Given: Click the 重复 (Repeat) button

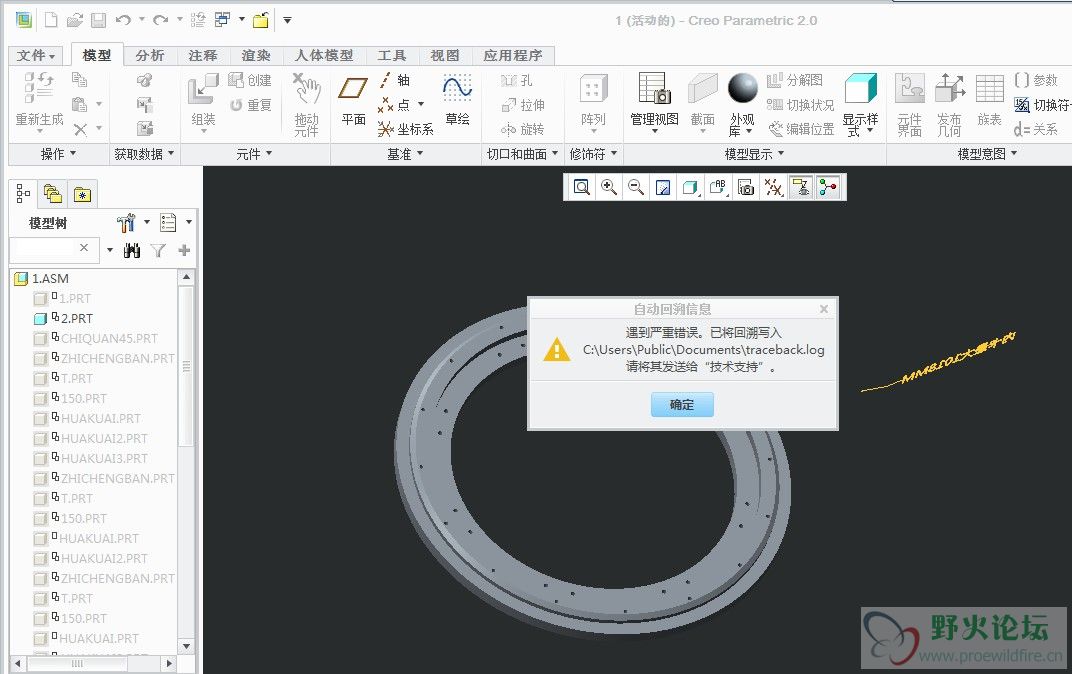Looking at the screenshot, I should pos(250,105).
